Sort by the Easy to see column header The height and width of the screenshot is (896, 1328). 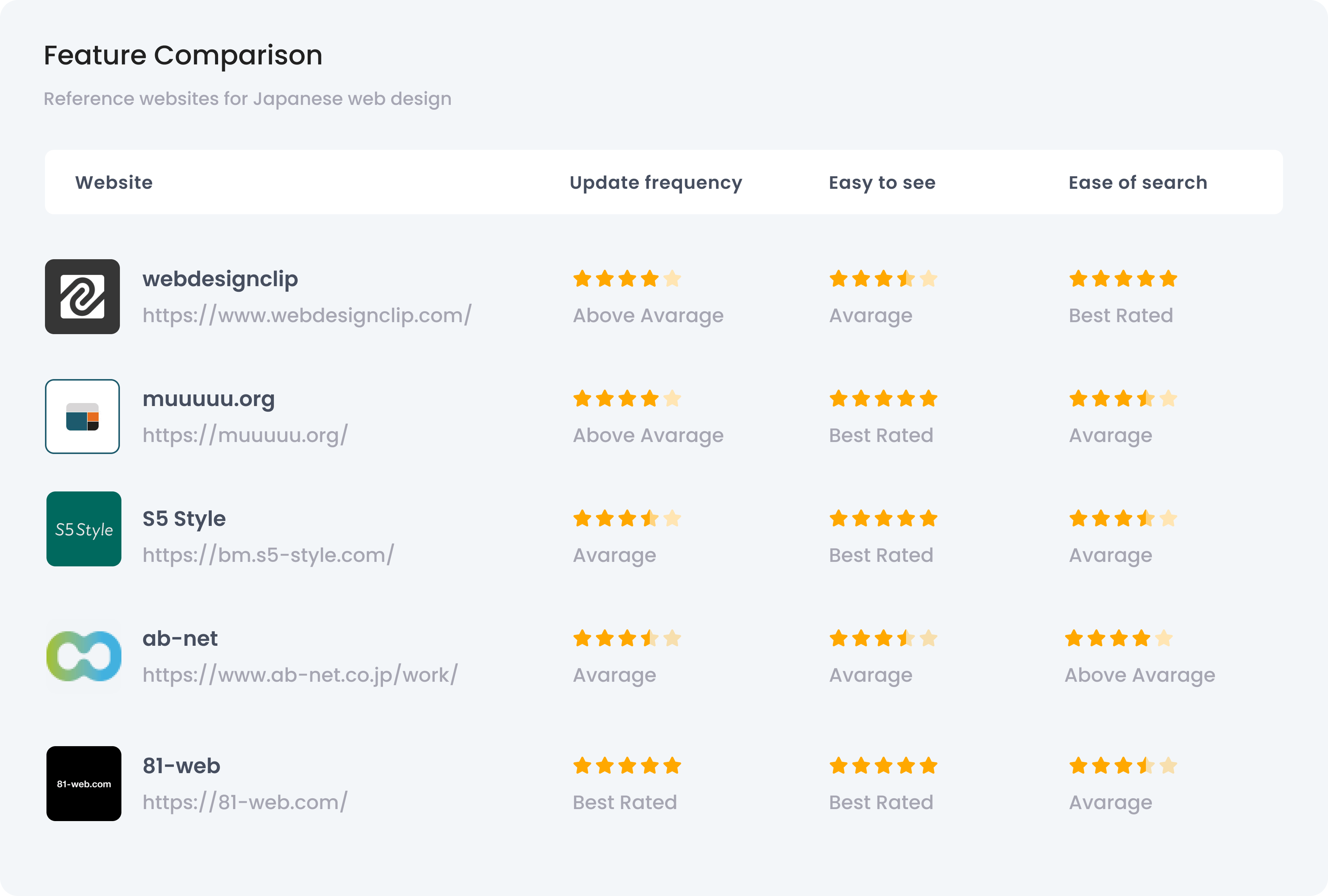[x=882, y=182]
